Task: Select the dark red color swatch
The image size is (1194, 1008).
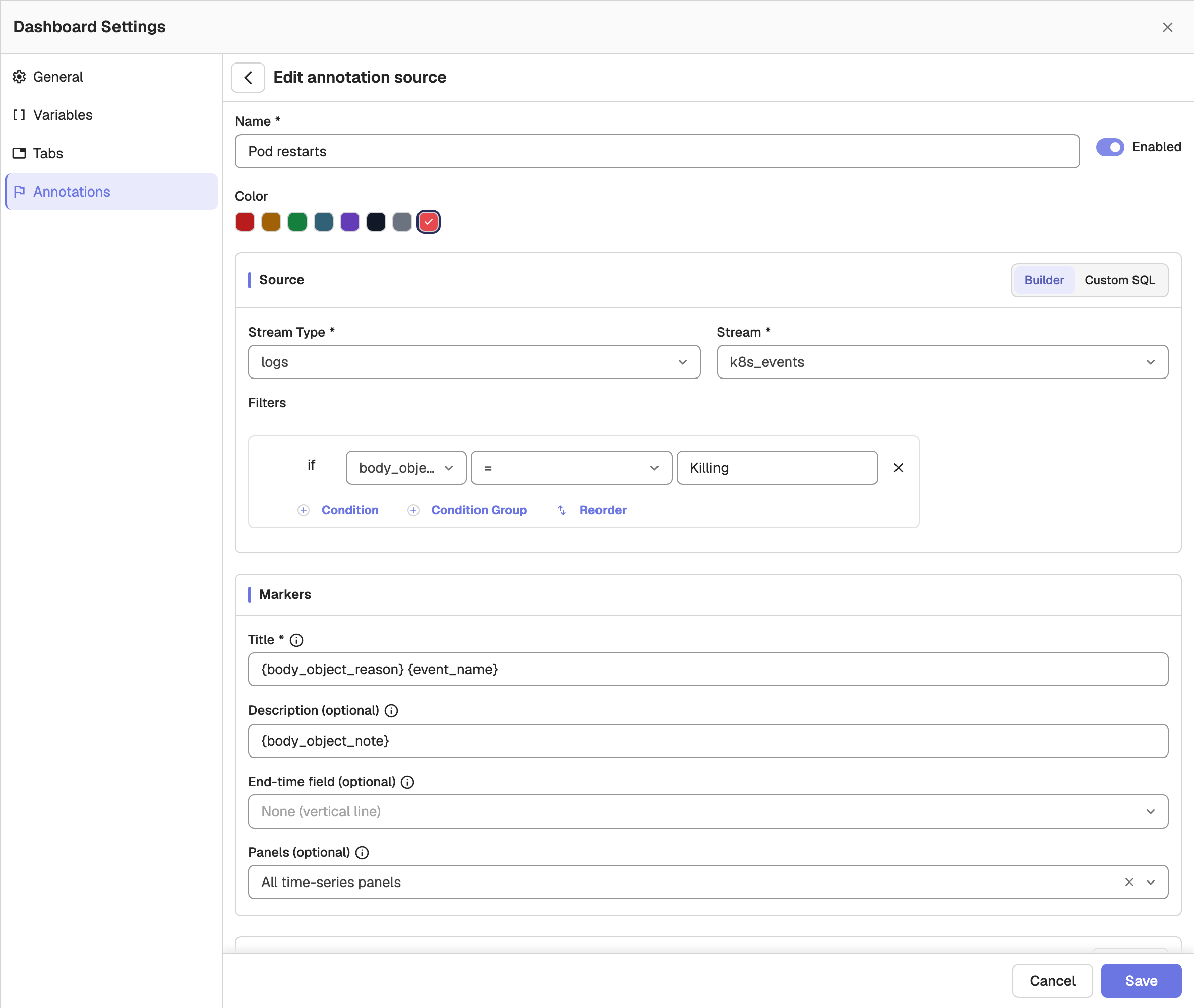Action: [245, 222]
